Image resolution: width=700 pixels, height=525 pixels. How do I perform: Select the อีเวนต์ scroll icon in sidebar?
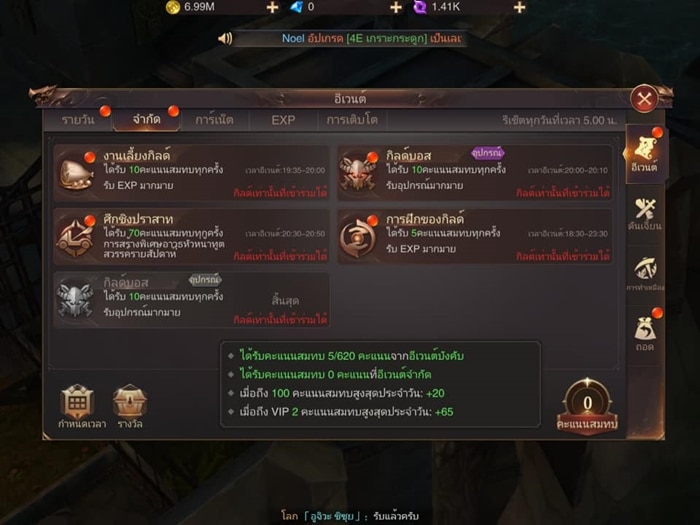(645, 154)
